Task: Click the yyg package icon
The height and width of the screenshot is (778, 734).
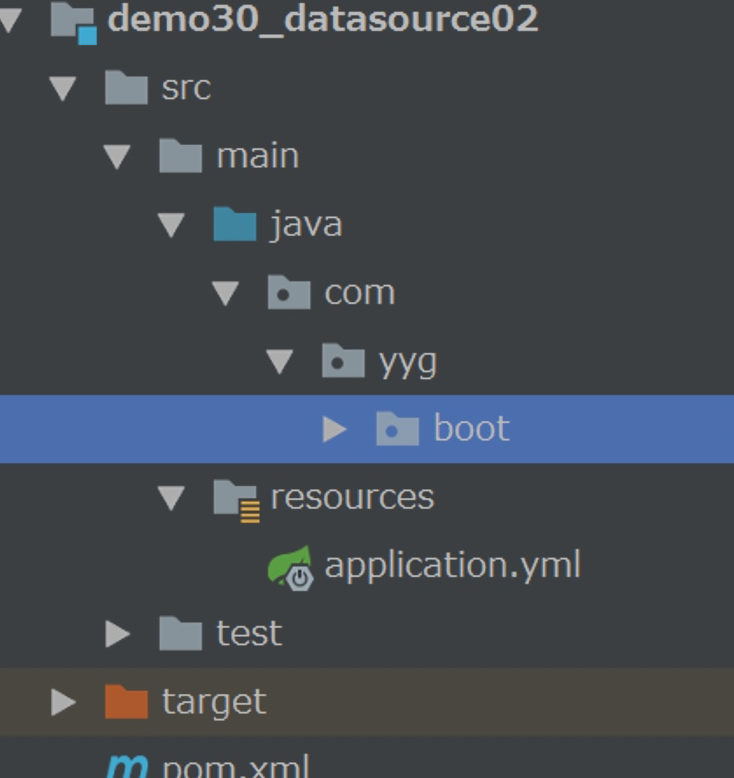Action: click(x=343, y=361)
